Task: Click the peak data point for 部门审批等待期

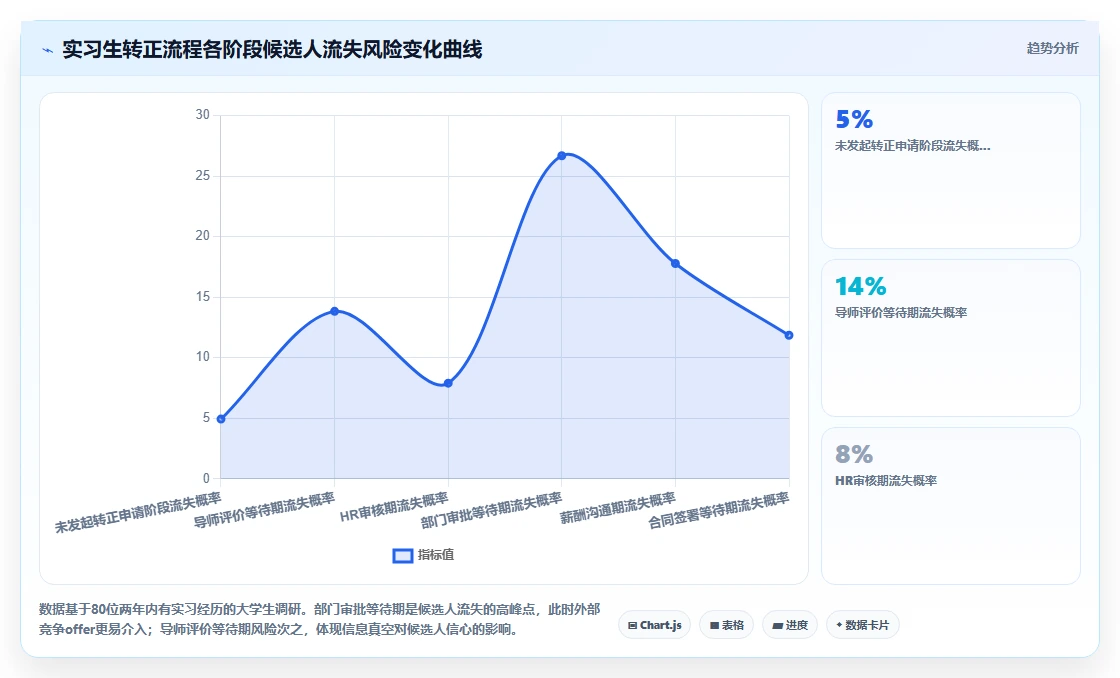Action: 561,156
